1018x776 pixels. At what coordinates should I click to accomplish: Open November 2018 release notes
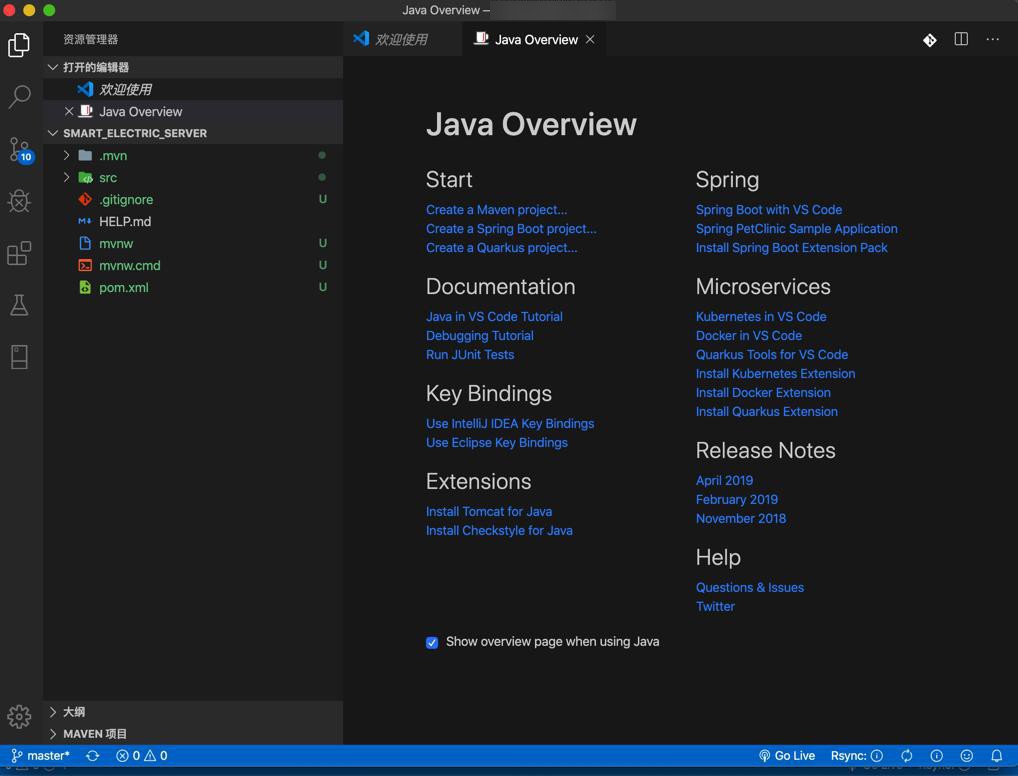click(741, 518)
